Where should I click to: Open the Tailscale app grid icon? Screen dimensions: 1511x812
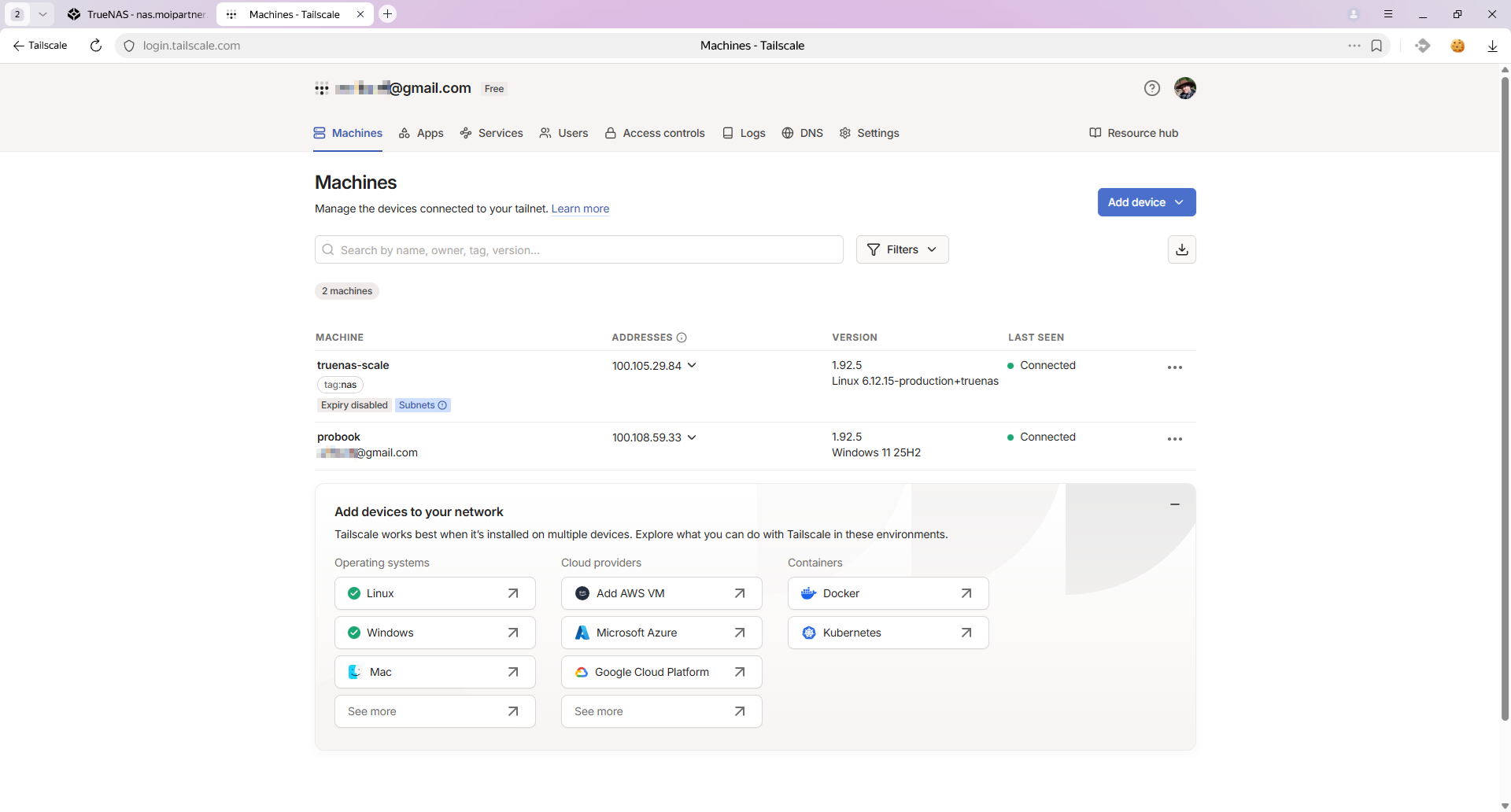(x=322, y=88)
